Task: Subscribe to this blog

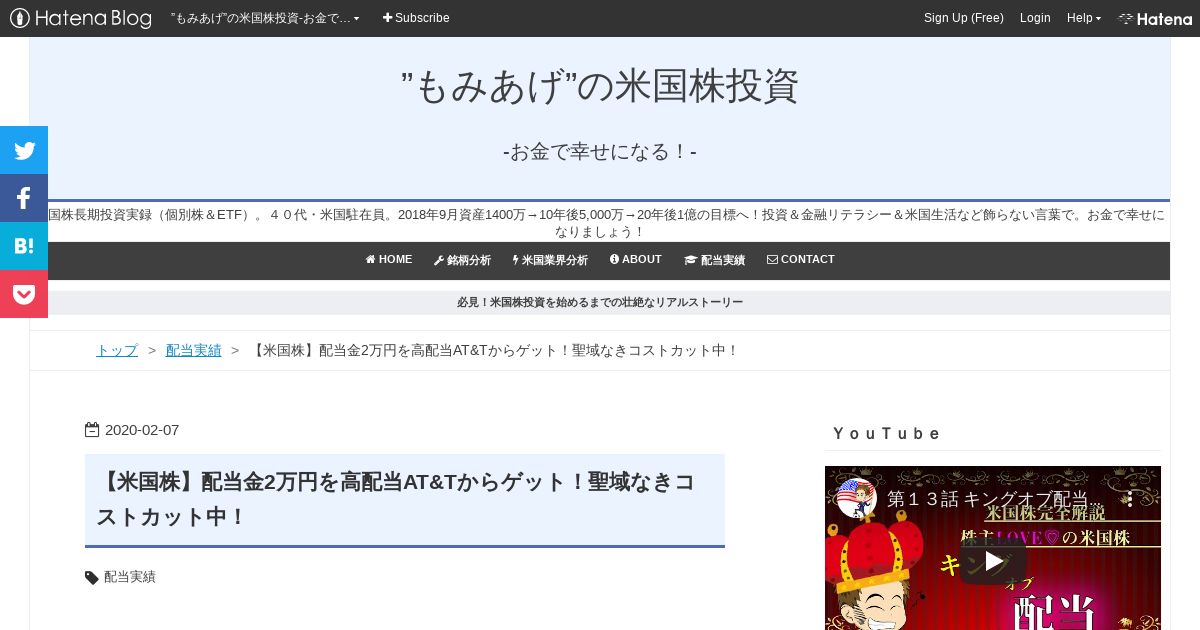Action: coord(416,18)
